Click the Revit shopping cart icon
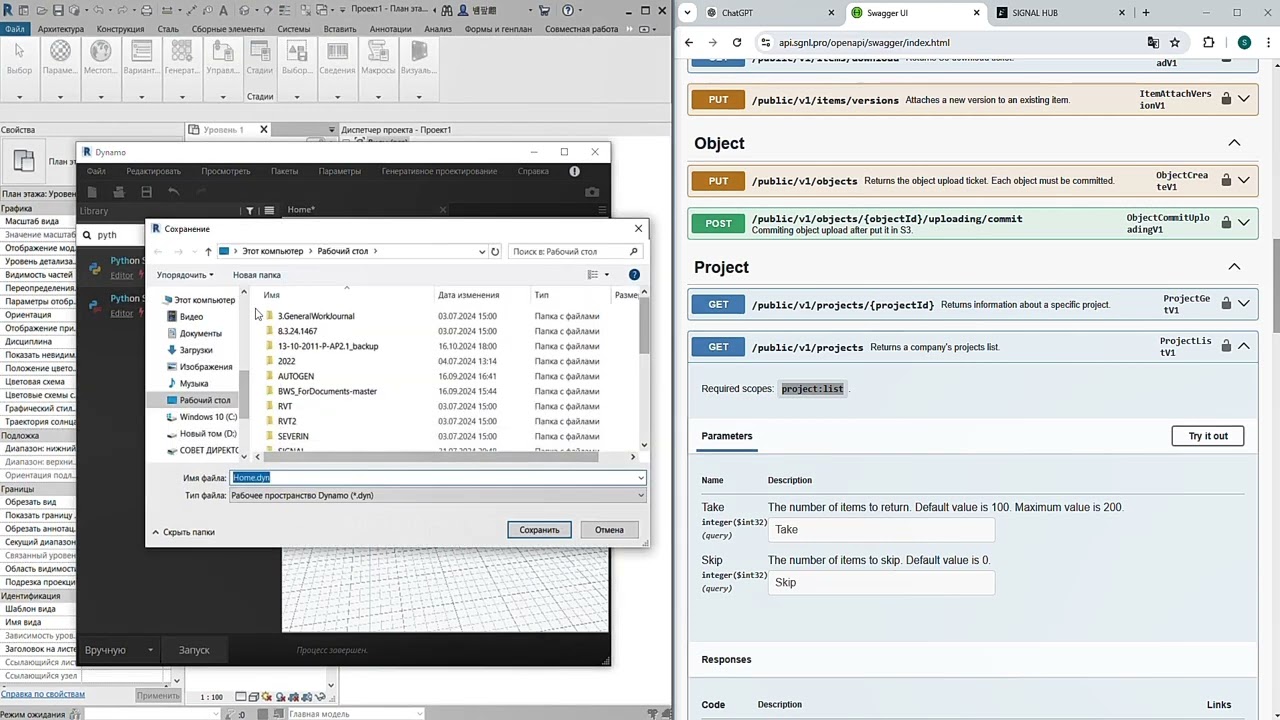Screen dimensions: 1280x720 click(545, 10)
